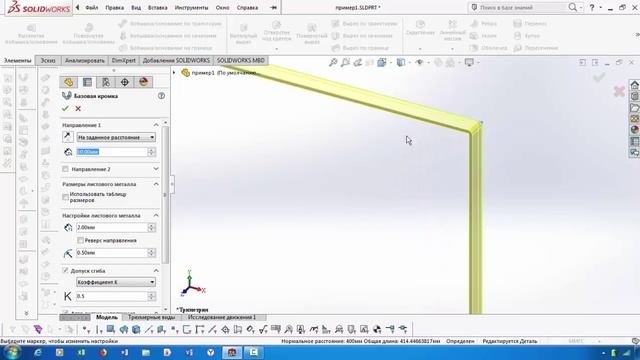The height and width of the screenshot is (360, 640).
Task: Enable Использовать таблицу размеров checkbox
Action: (65, 197)
